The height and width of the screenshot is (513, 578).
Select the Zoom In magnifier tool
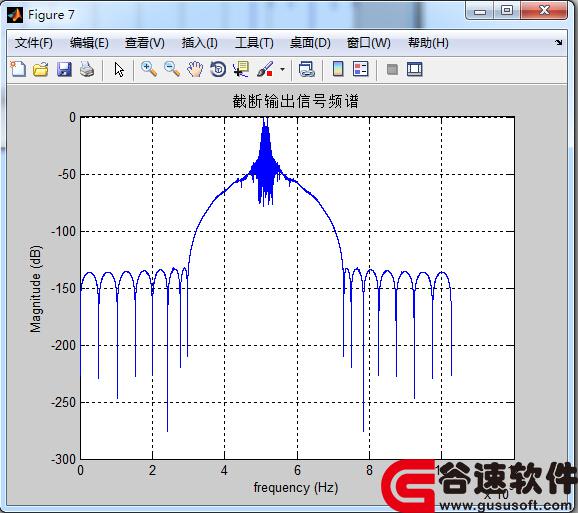point(149,69)
